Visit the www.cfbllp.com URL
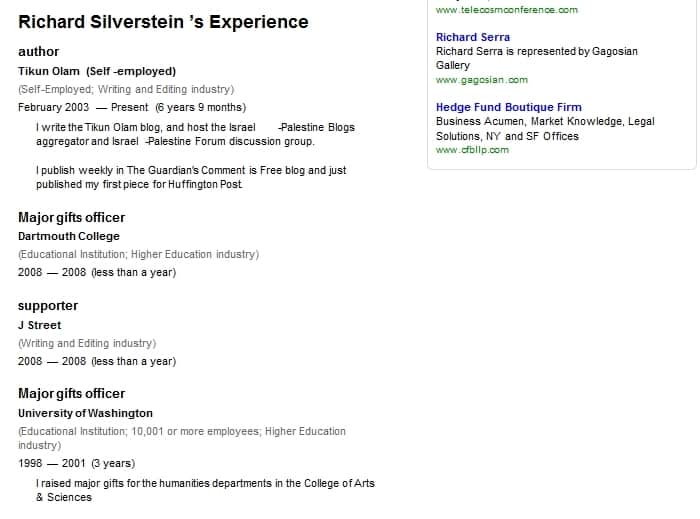The height and width of the screenshot is (519, 700). 472,150
